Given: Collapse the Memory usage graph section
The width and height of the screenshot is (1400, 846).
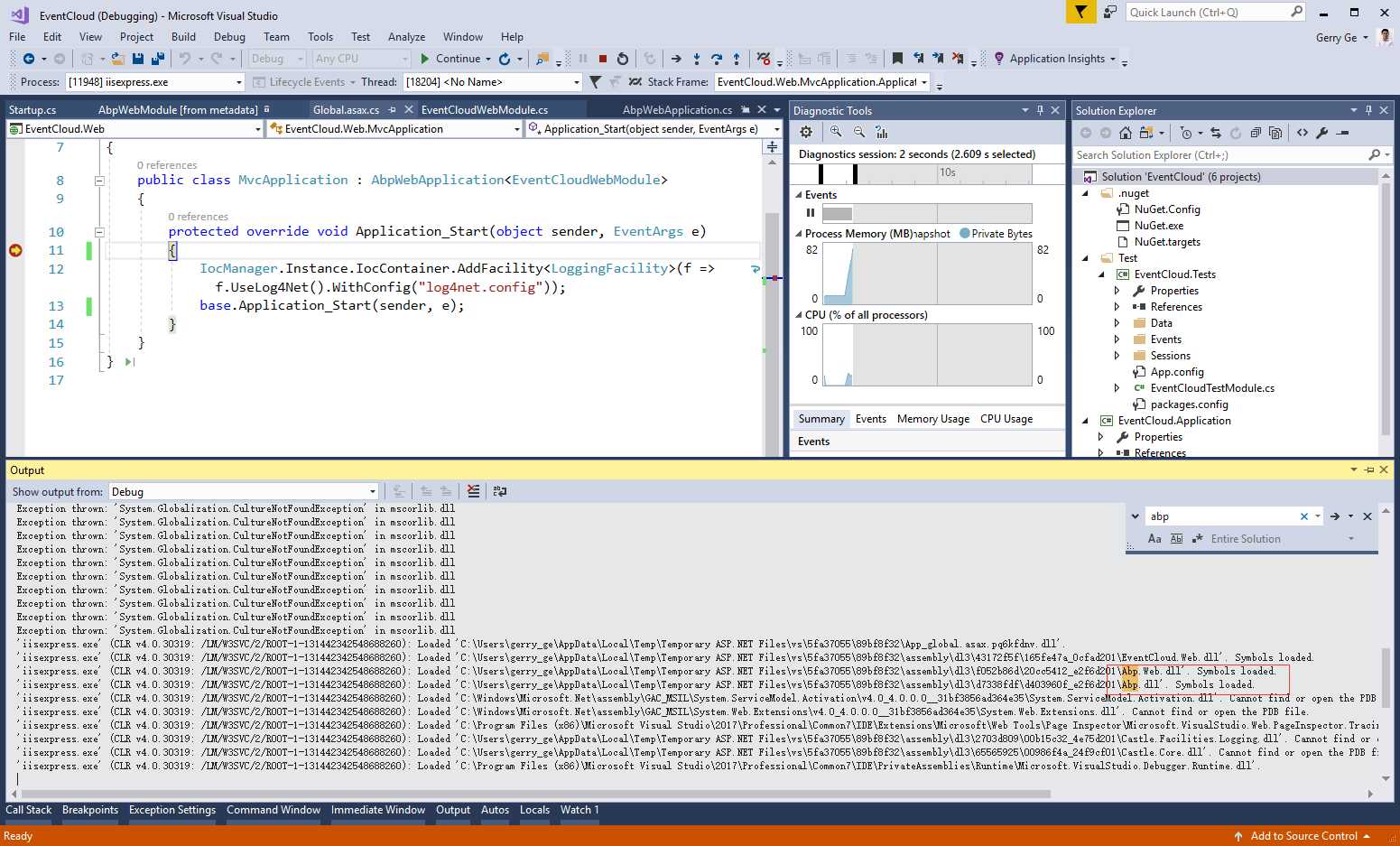Looking at the screenshot, I should point(798,234).
